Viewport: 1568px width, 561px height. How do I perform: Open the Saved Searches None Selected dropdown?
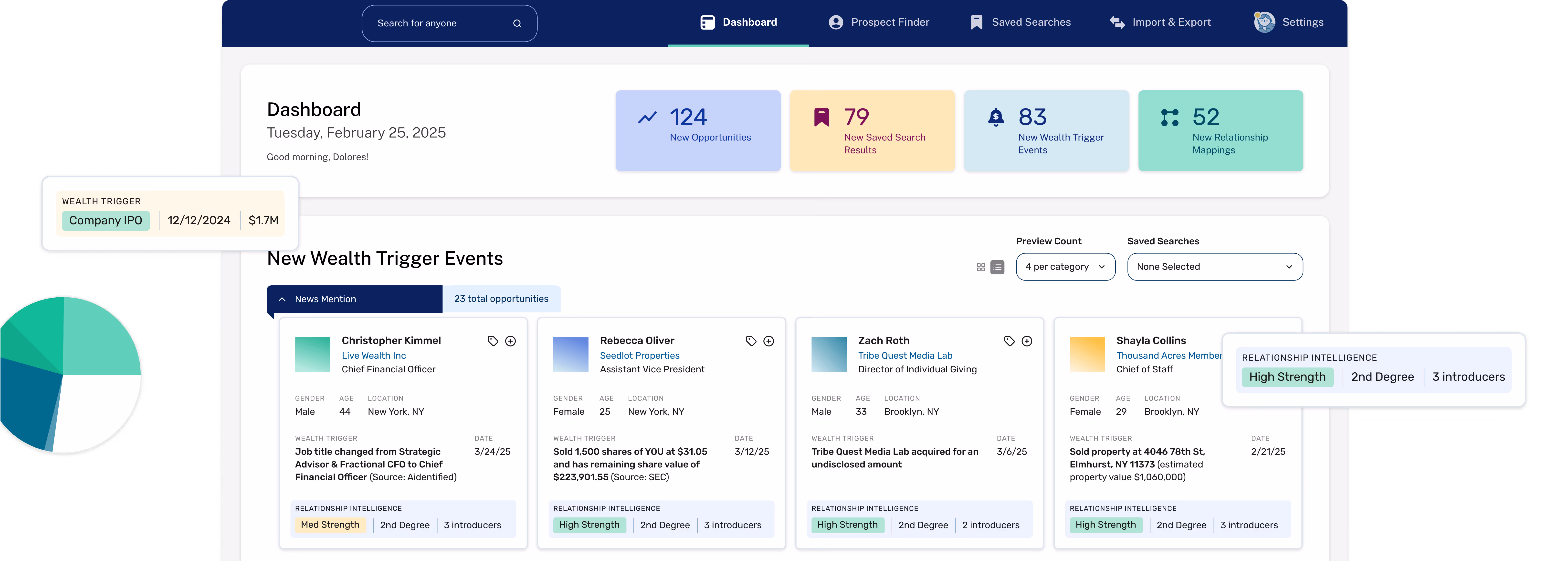1214,267
